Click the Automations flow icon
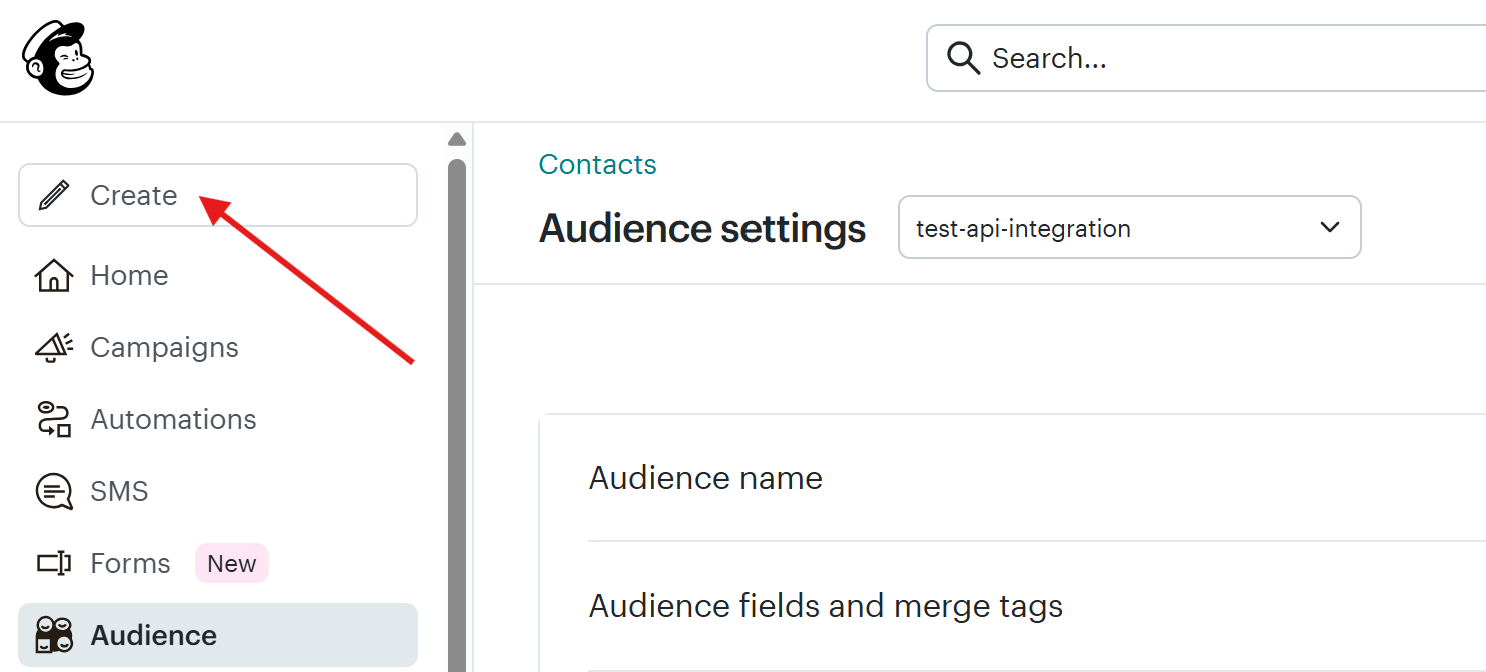Viewport: 1486px width, 672px height. [54, 419]
